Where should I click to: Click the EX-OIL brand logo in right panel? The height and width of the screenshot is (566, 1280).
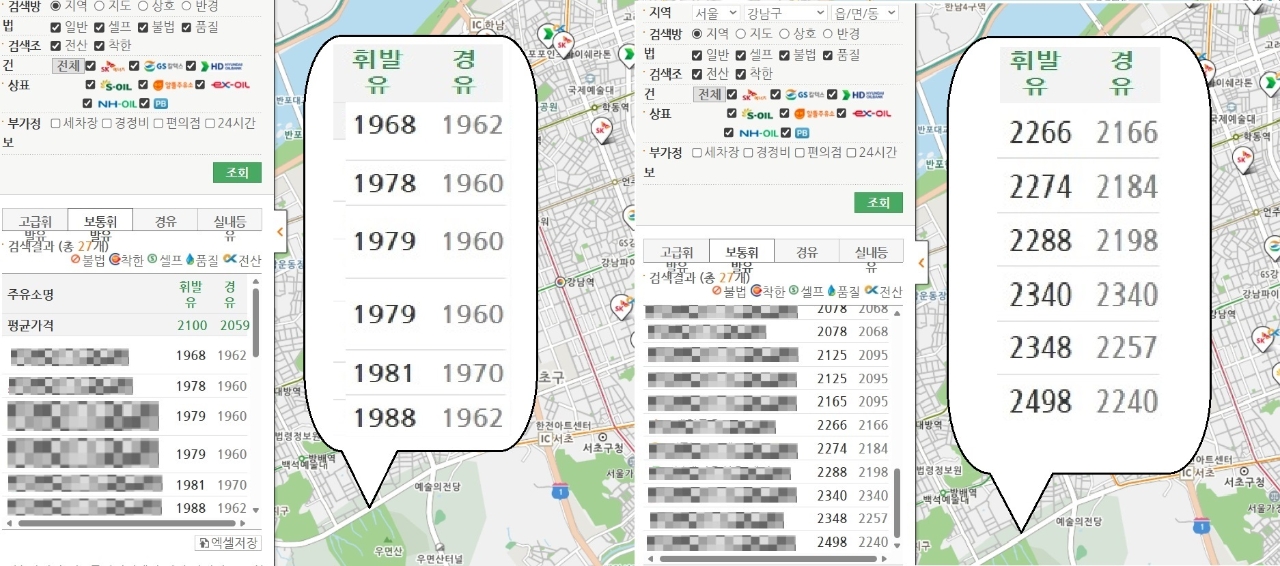click(870, 114)
